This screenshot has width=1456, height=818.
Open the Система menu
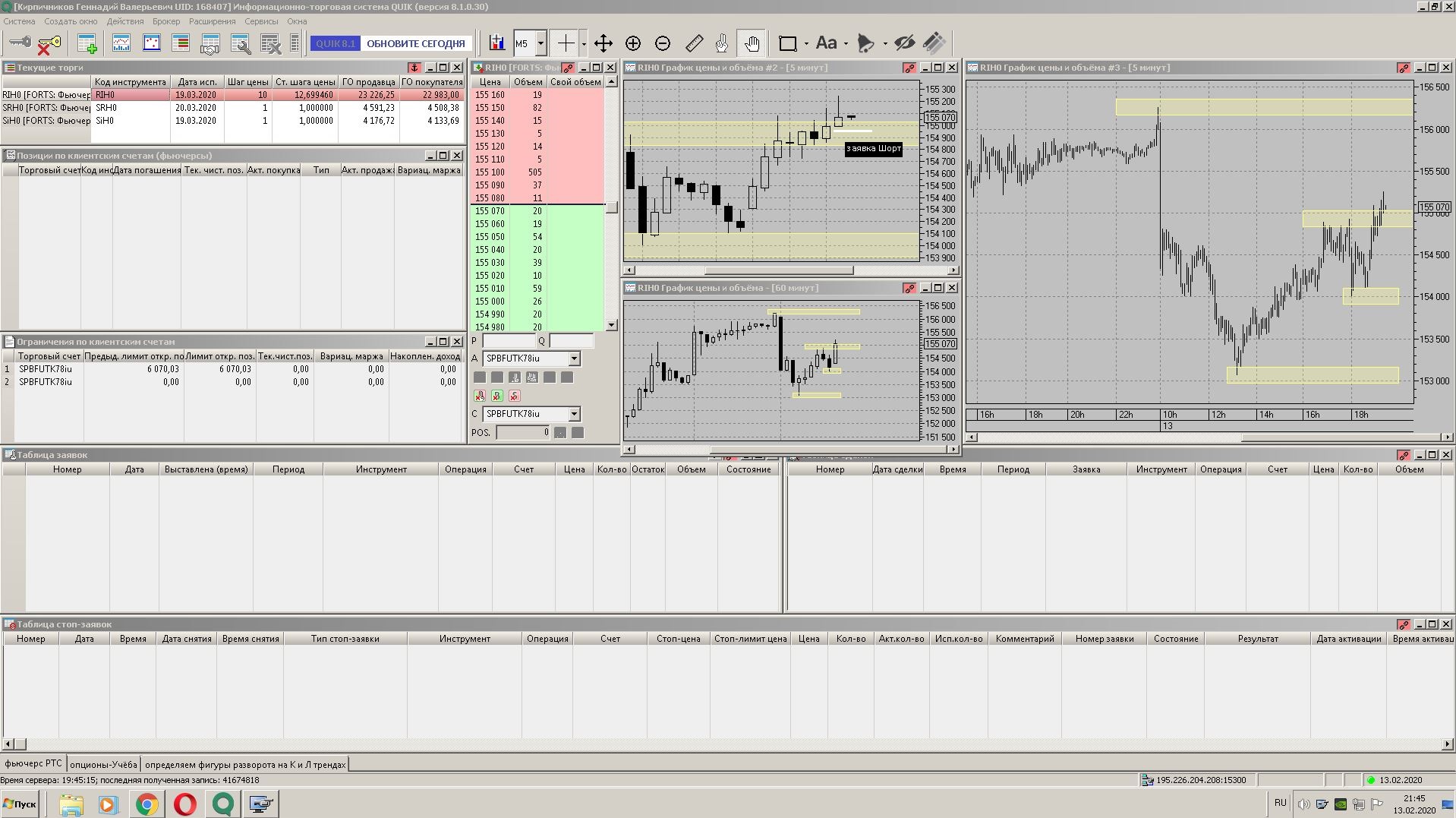point(20,21)
